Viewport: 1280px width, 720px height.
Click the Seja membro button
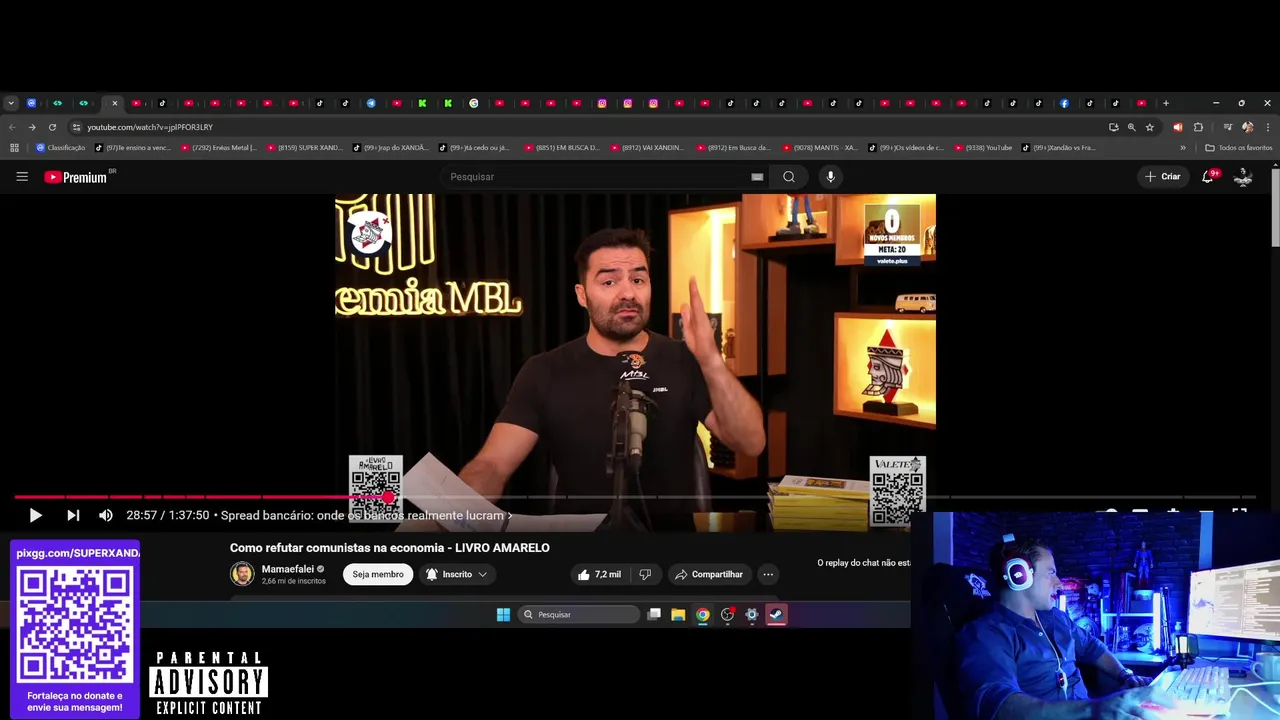[378, 574]
